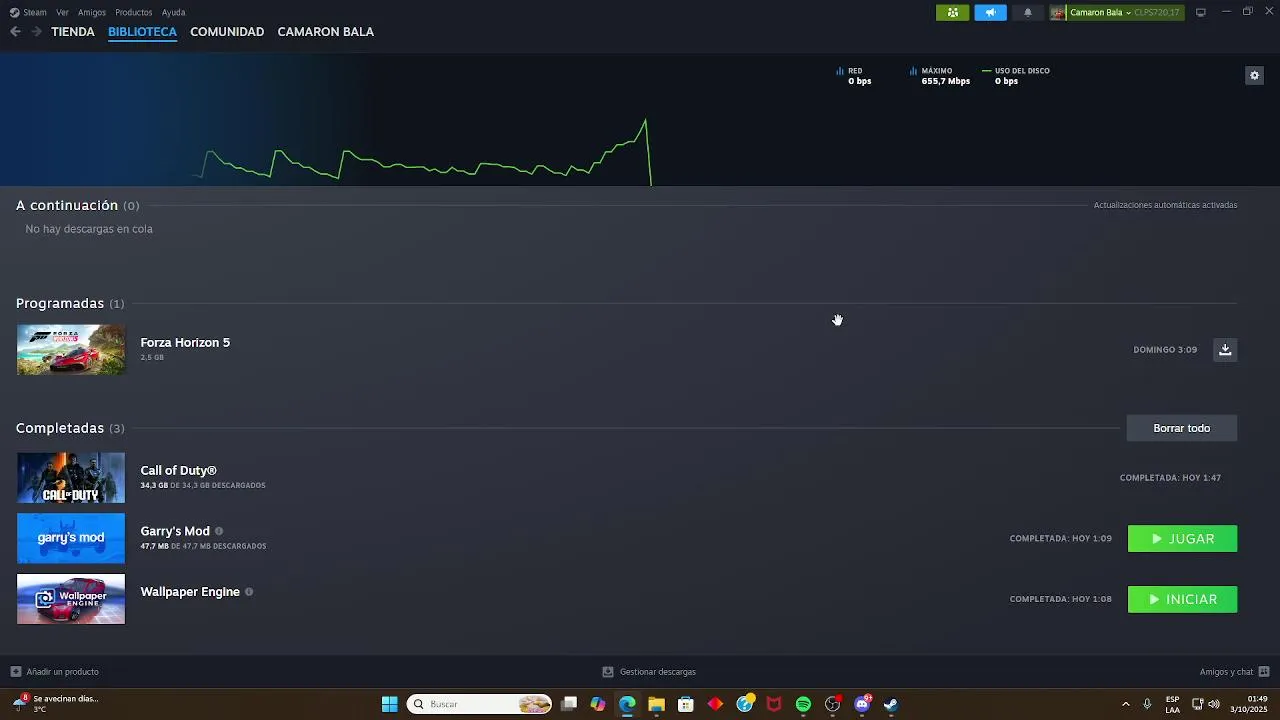1280x720 pixels.
Task: Open the weather widget on taskbar
Action: 55,704
